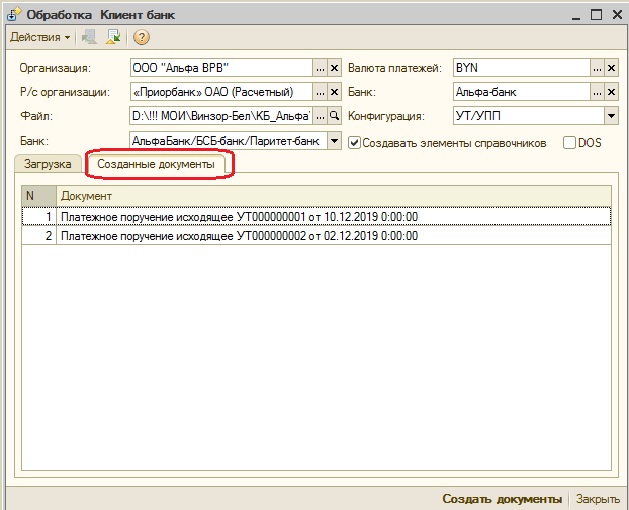
Task: Click the greyed-out load toolbar icon
Action: (x=89, y=37)
